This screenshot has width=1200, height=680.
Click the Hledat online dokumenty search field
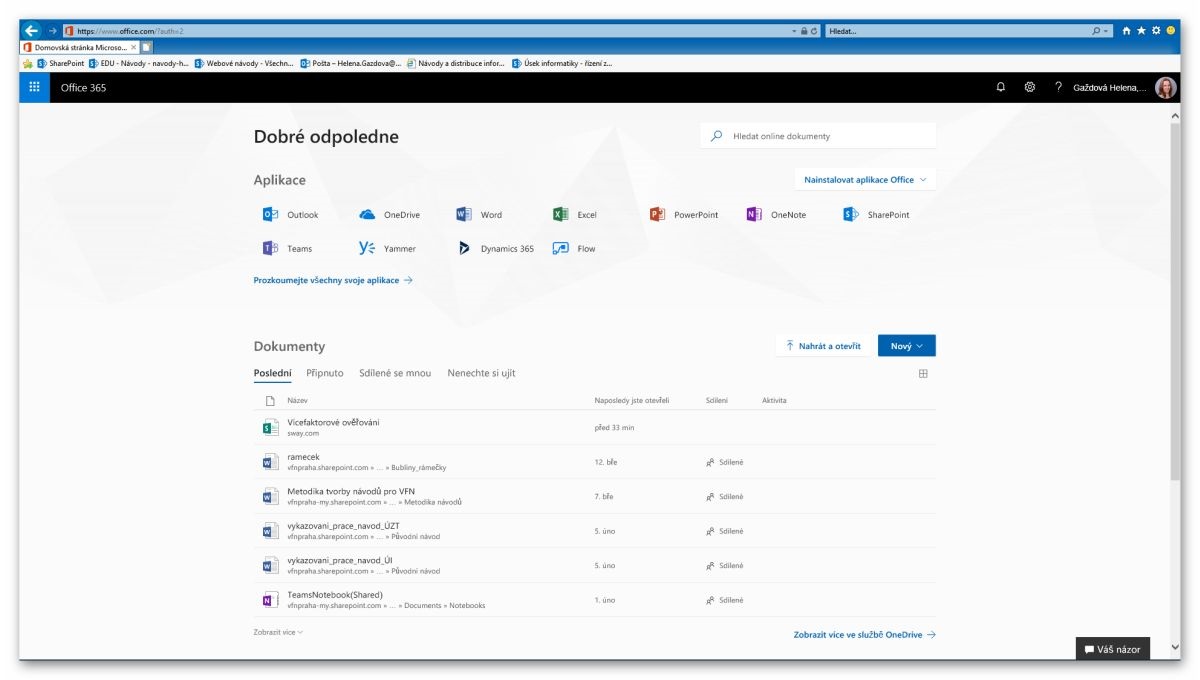[818, 136]
